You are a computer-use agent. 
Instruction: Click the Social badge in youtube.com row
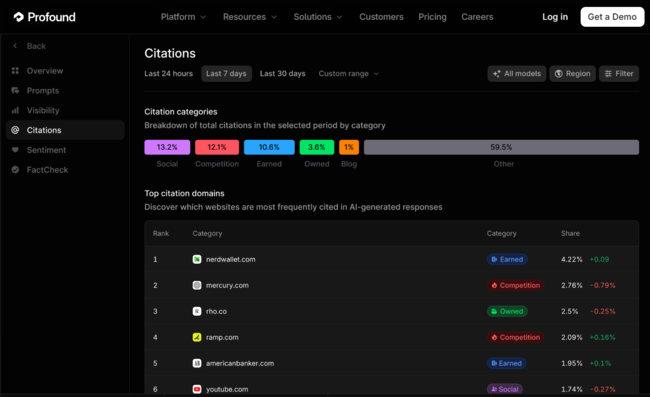[x=505, y=389]
